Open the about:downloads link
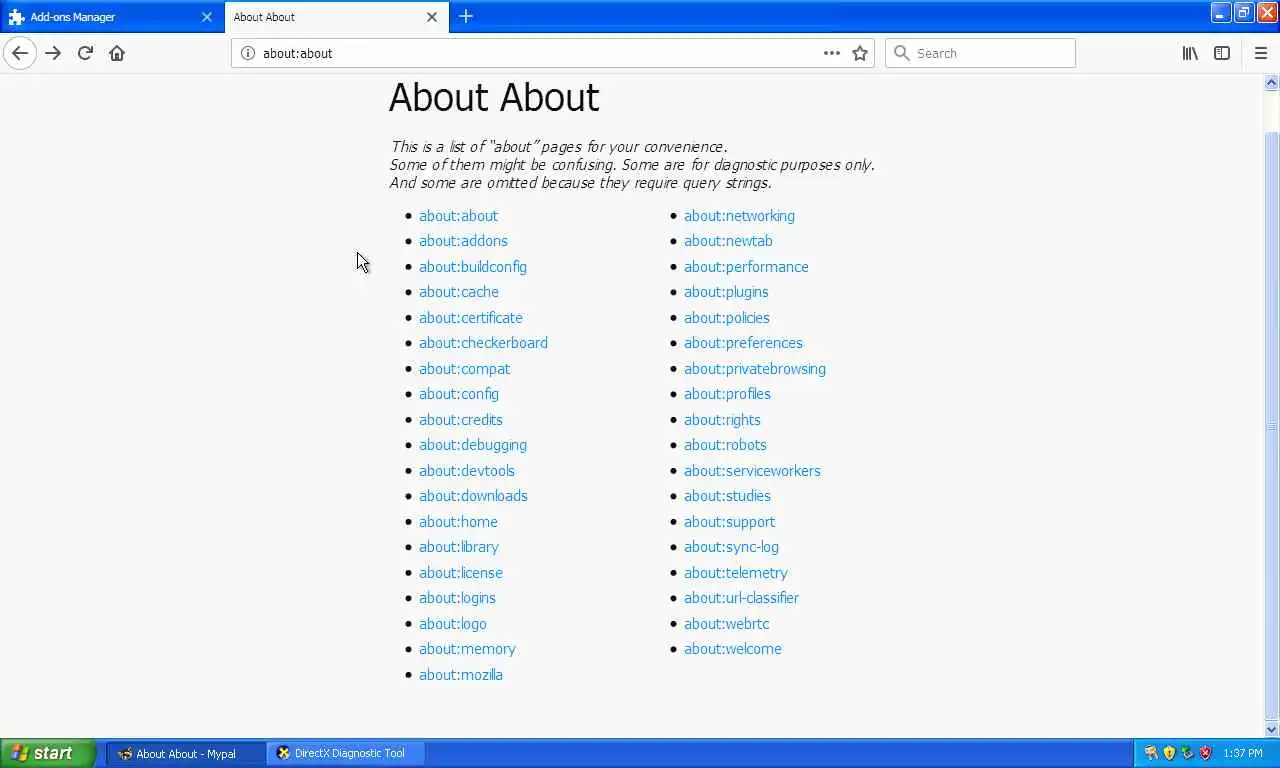 [473, 496]
